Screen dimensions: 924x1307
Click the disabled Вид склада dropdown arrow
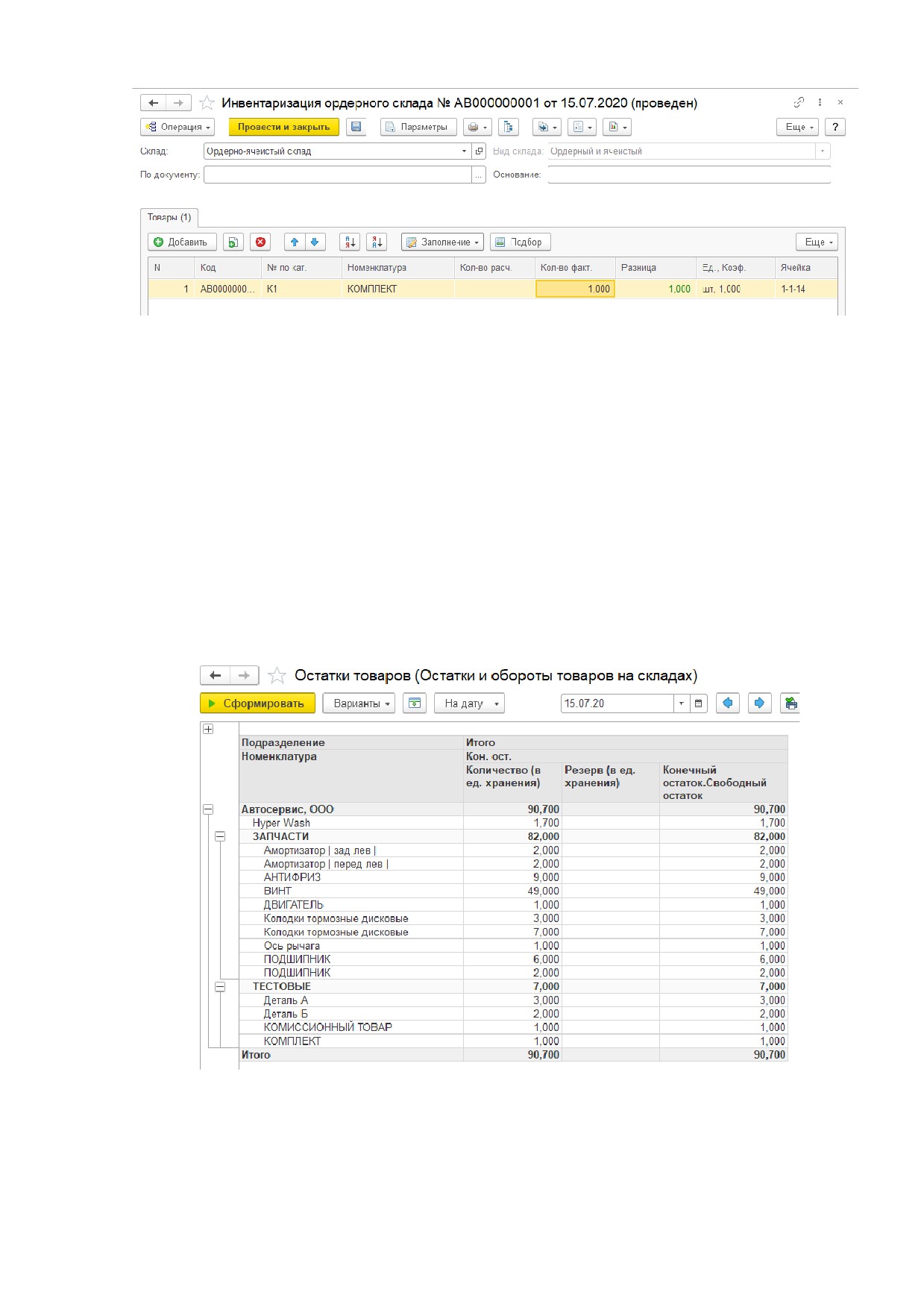click(823, 151)
